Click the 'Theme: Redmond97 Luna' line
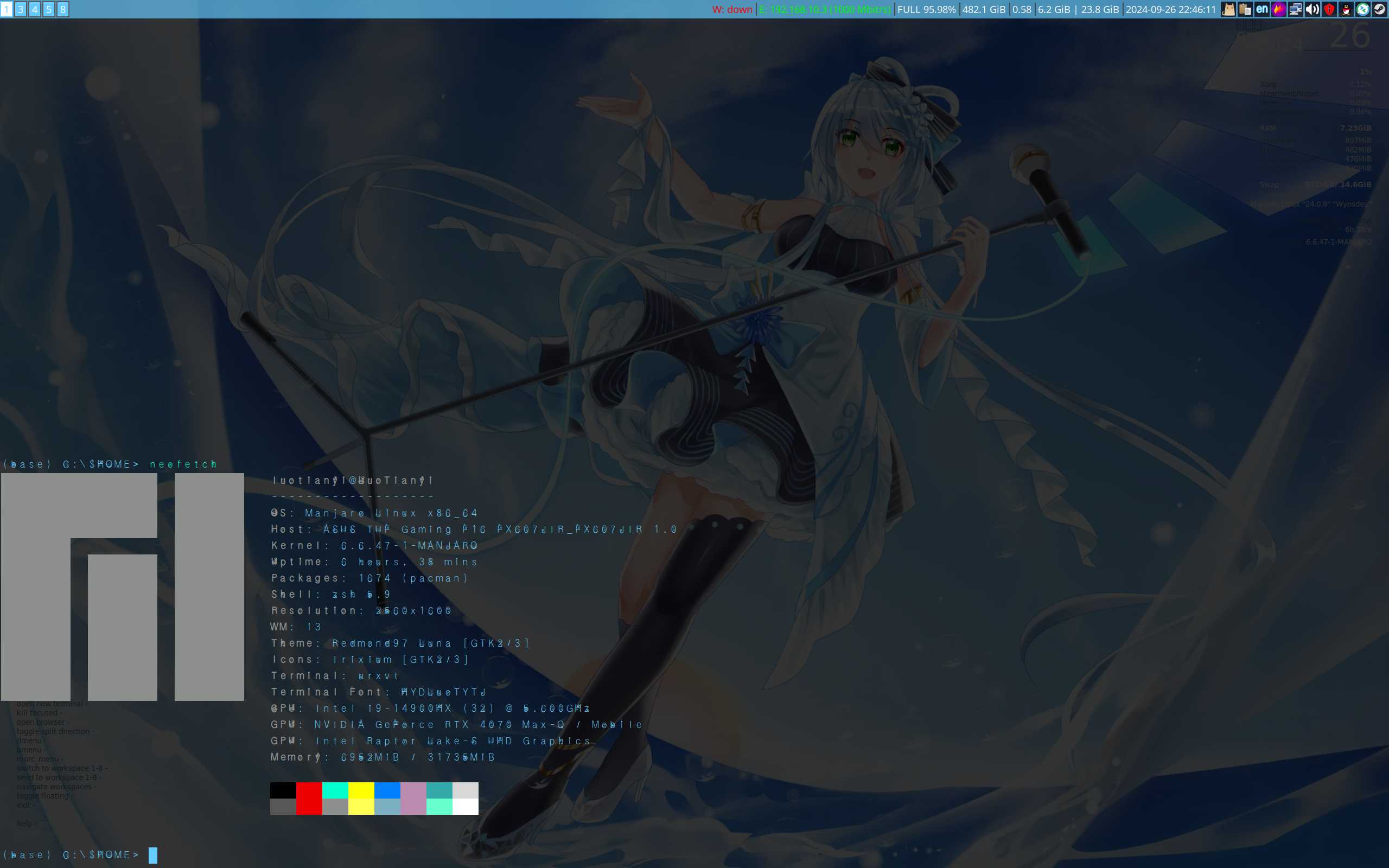Viewport: 1389px width, 868px height. (x=400, y=643)
